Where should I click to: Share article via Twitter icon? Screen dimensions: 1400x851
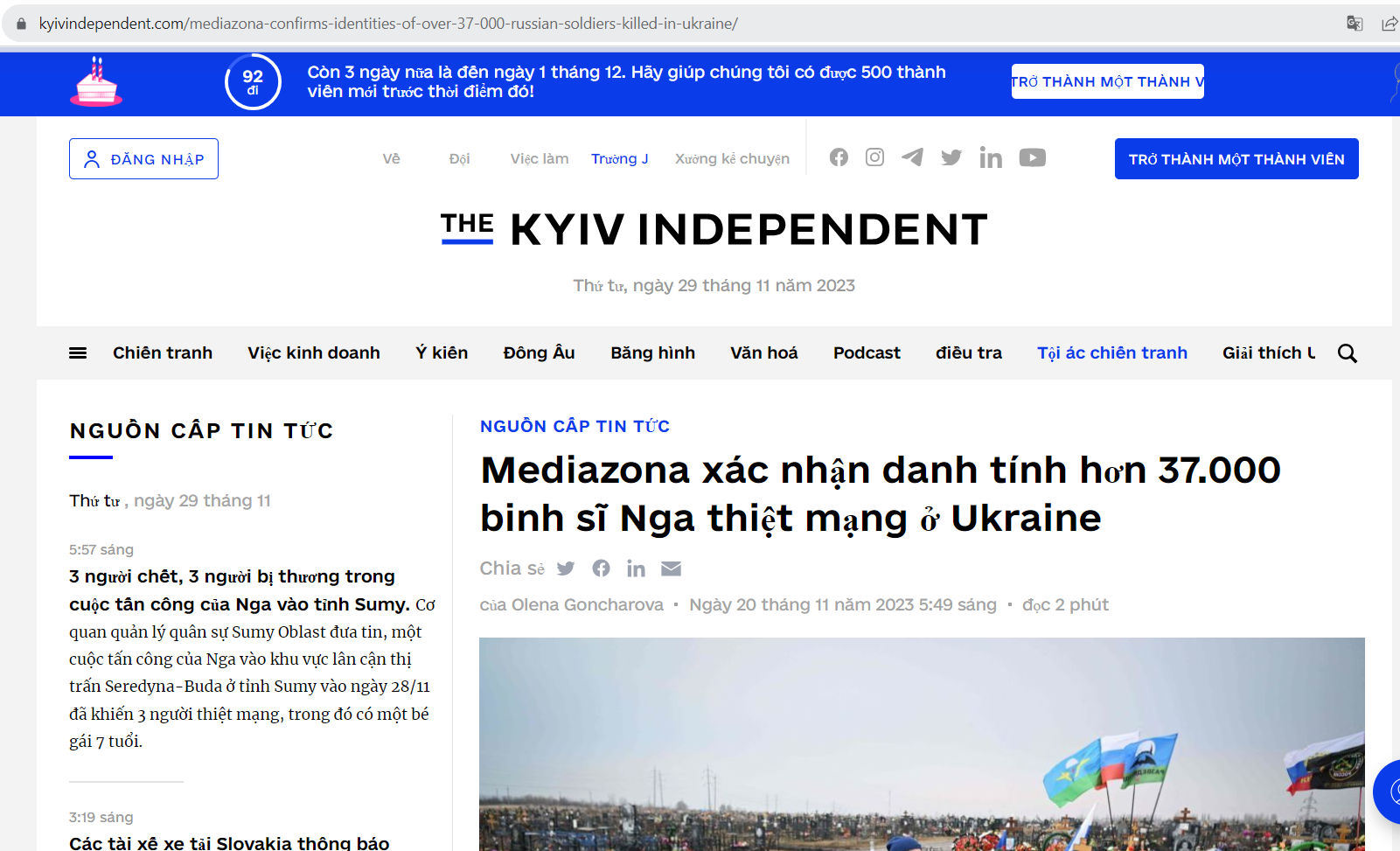click(x=566, y=568)
